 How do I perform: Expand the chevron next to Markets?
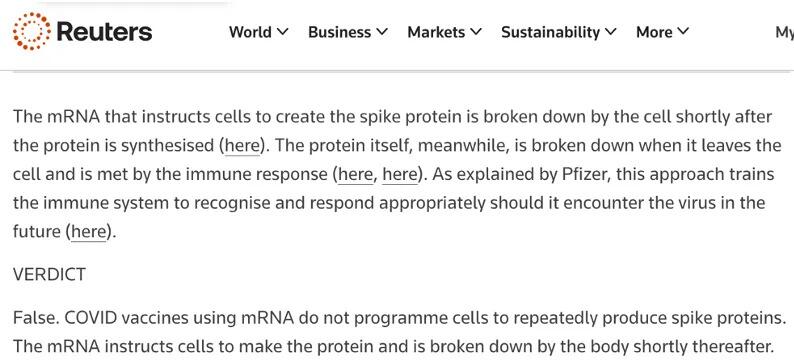click(x=476, y=32)
